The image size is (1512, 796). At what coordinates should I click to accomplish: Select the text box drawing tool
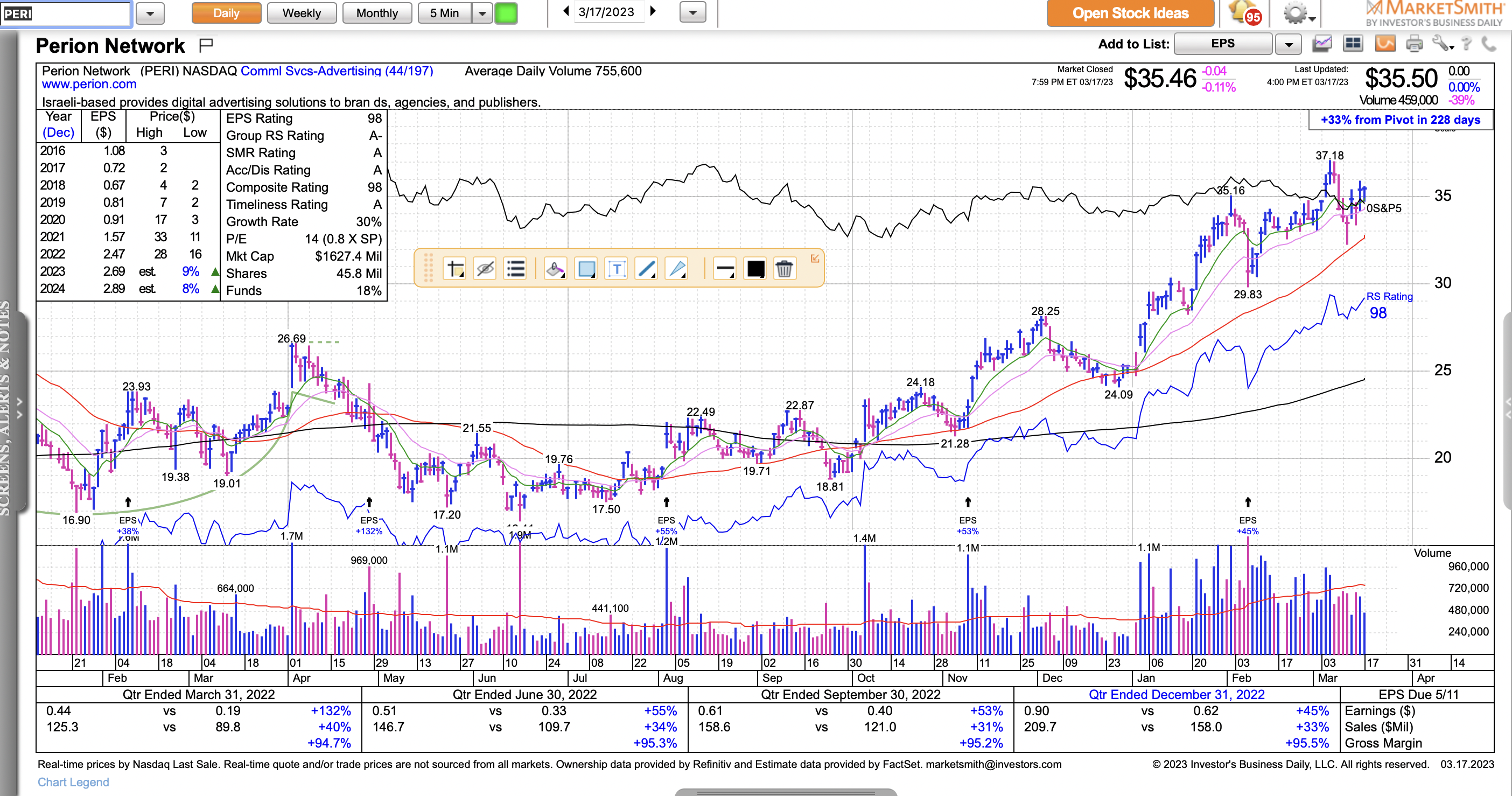(x=615, y=269)
